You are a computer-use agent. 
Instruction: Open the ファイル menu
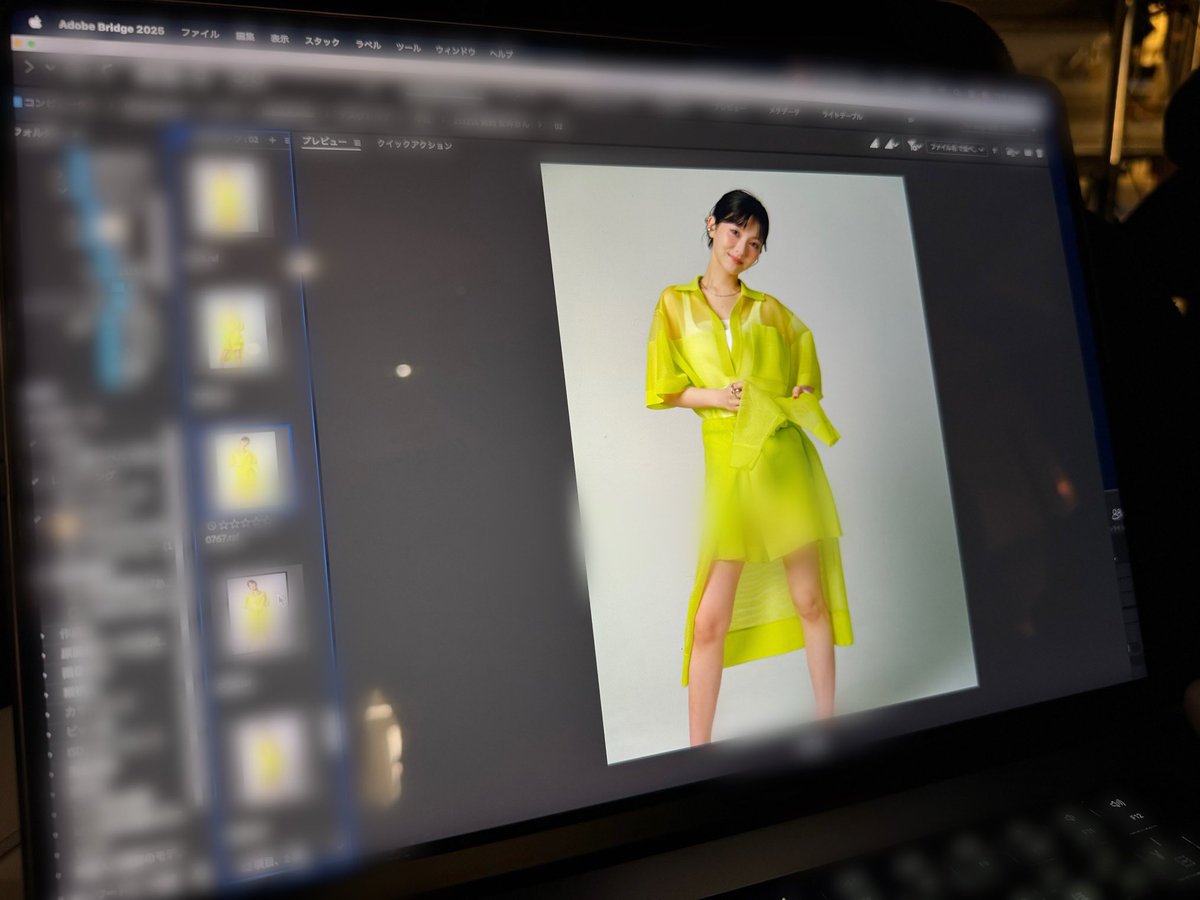(199, 33)
